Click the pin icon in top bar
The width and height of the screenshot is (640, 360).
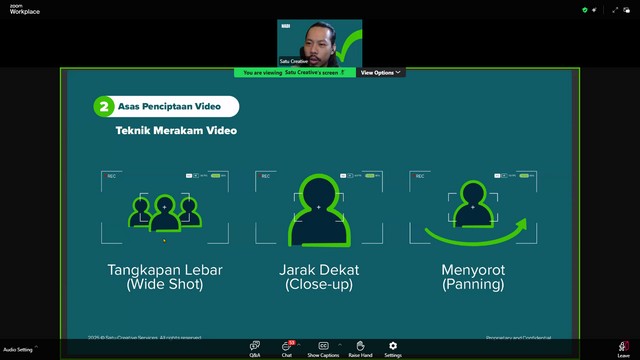tap(594, 10)
